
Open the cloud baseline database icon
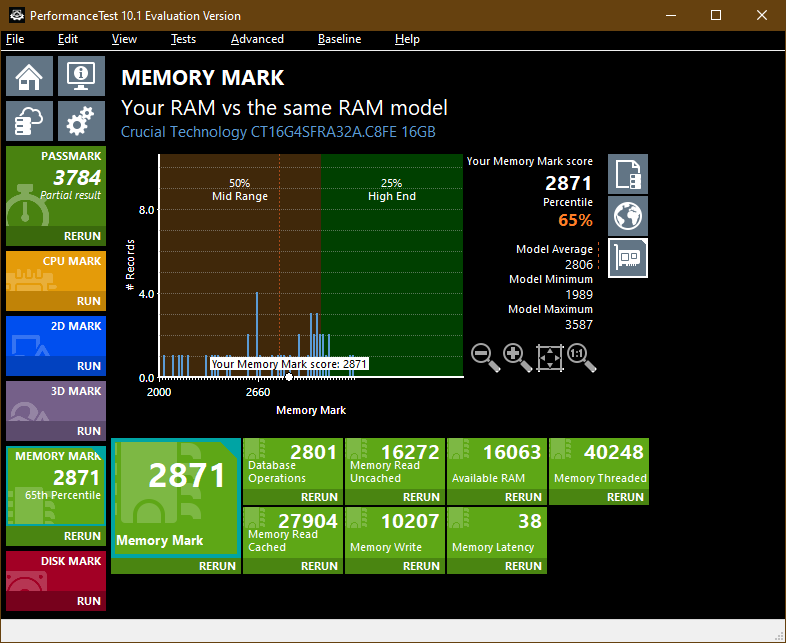(30, 121)
